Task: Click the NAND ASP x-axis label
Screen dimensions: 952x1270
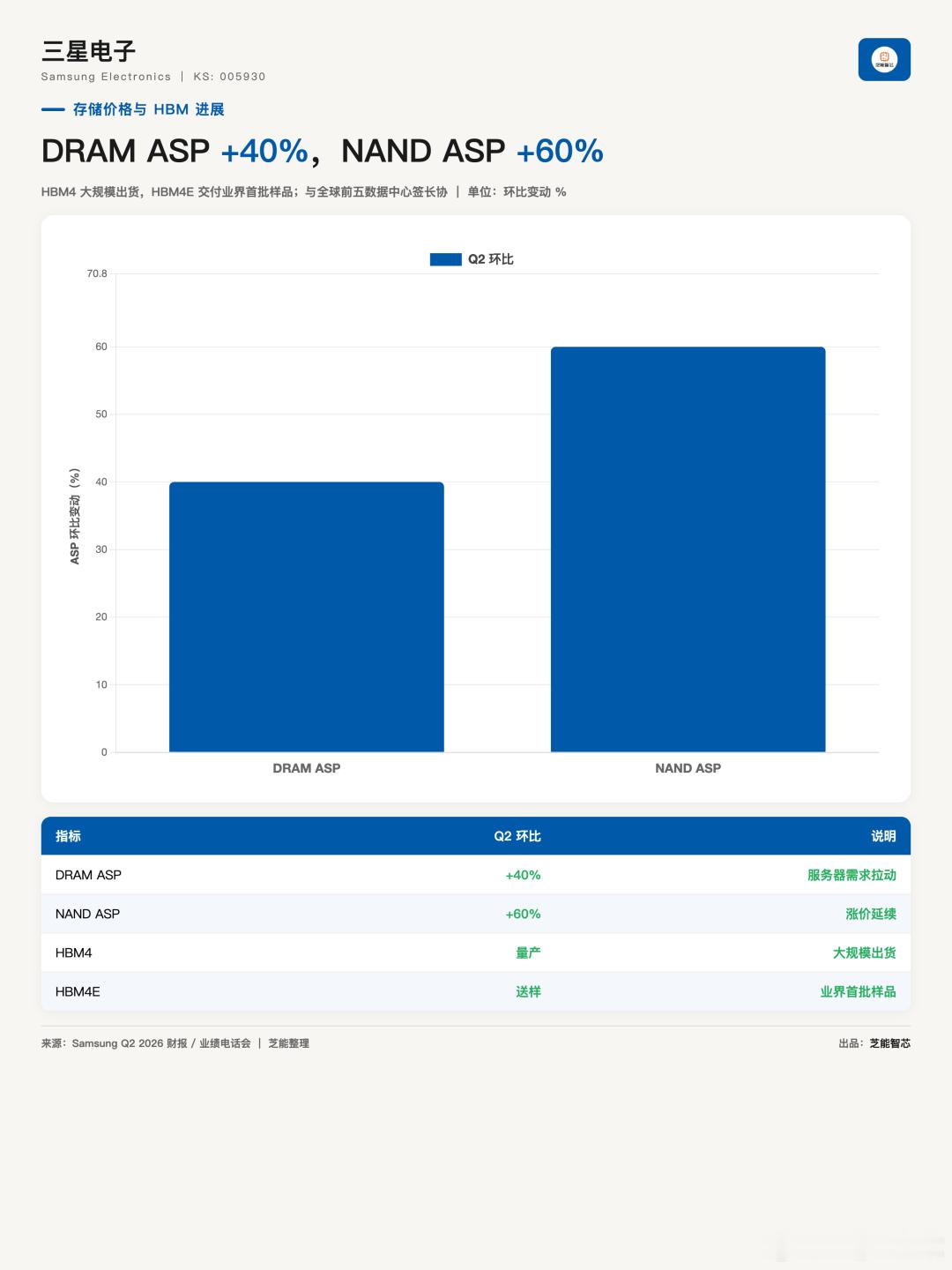Action: 688,768
